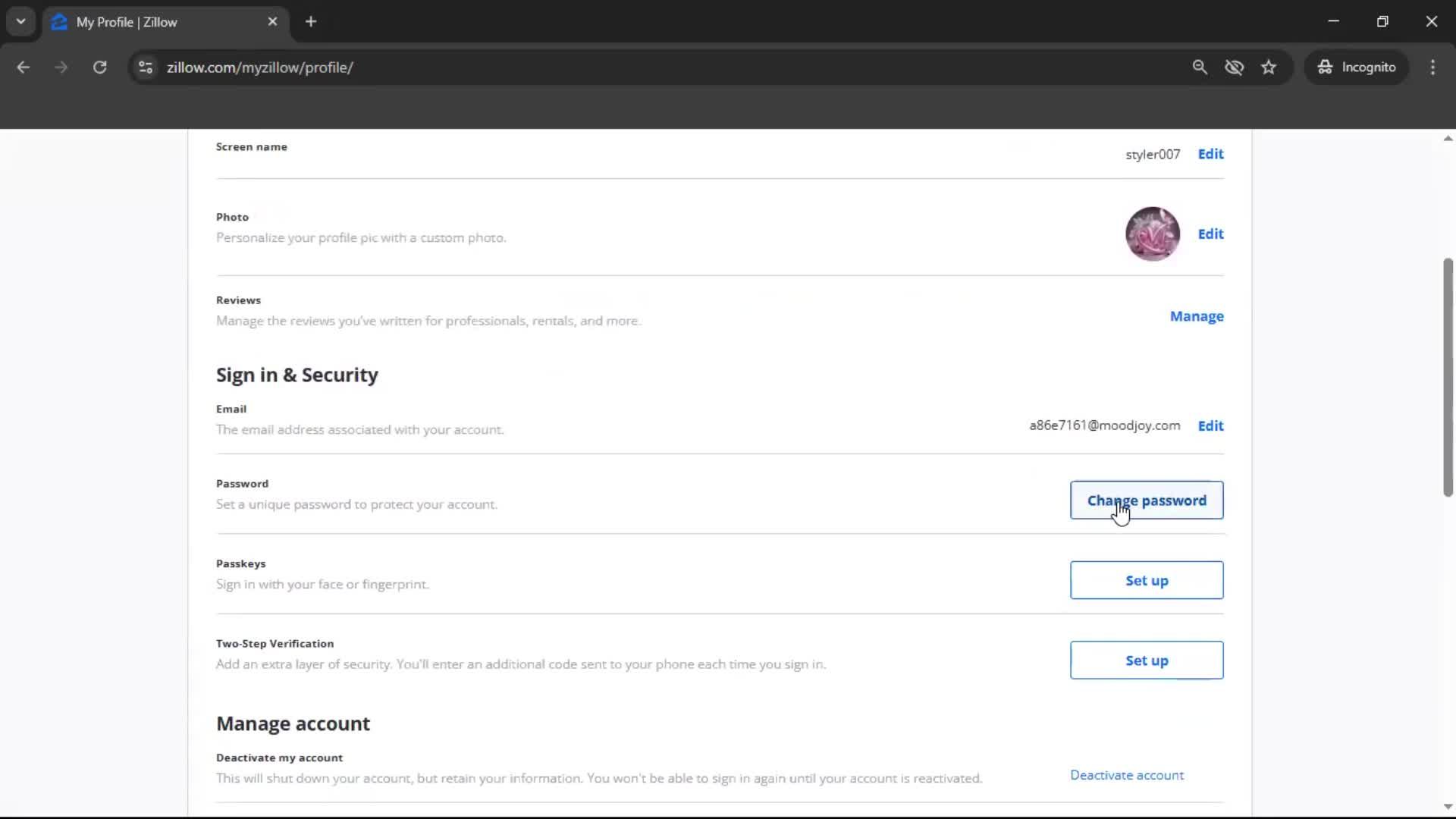This screenshot has width=1456, height=819.
Task: Click the reload page icon
Action: (99, 67)
